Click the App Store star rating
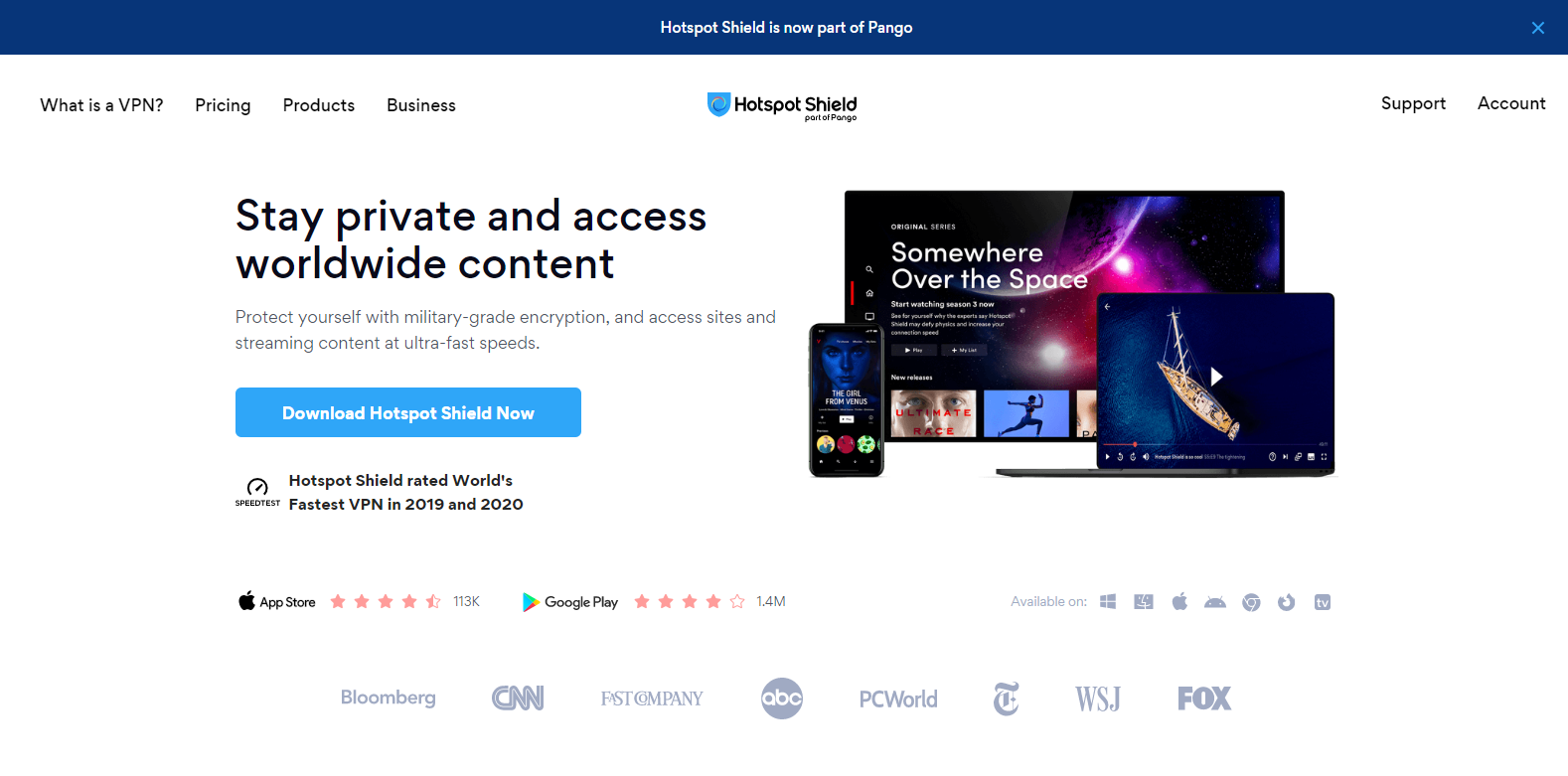Screen dimensions: 1568x776 pos(386,601)
